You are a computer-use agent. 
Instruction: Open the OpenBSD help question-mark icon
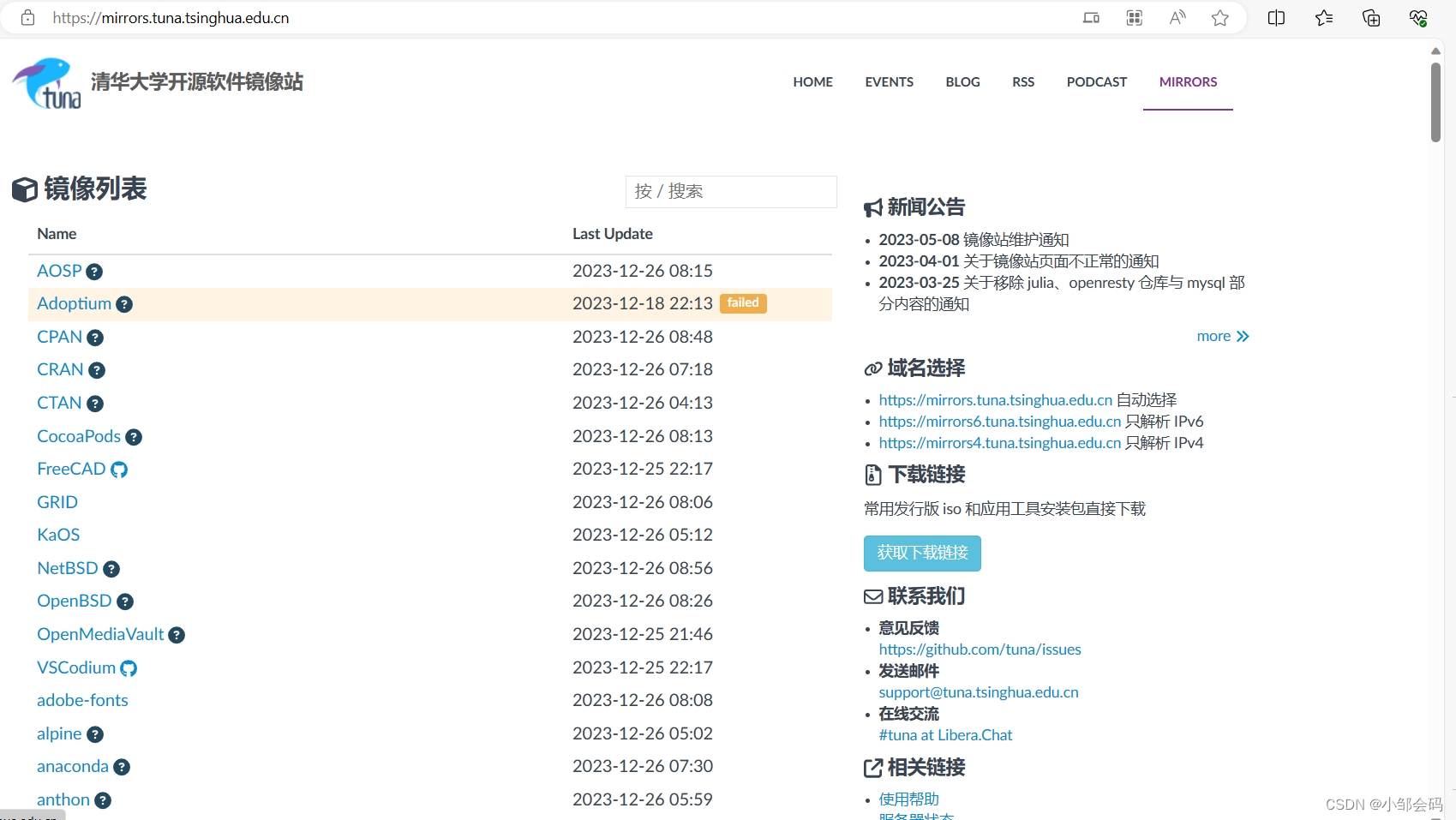point(125,602)
